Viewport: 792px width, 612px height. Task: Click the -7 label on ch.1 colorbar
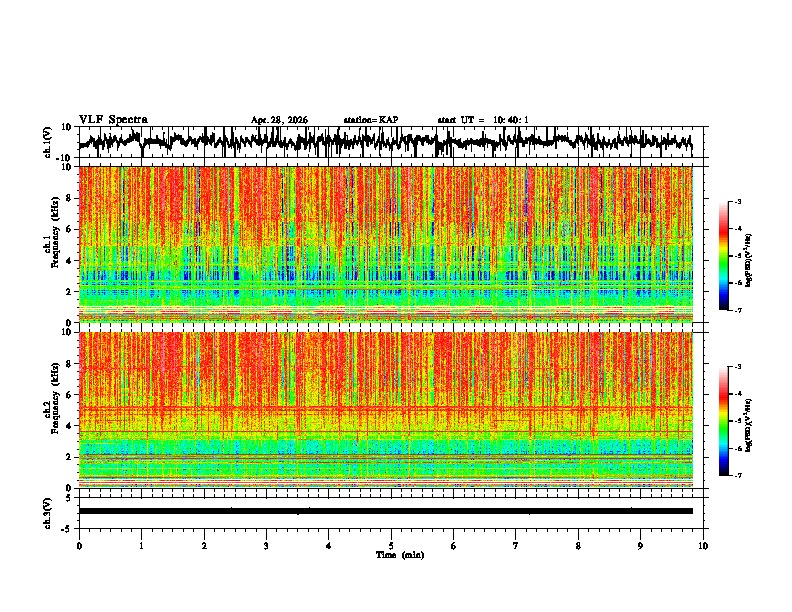click(738, 310)
